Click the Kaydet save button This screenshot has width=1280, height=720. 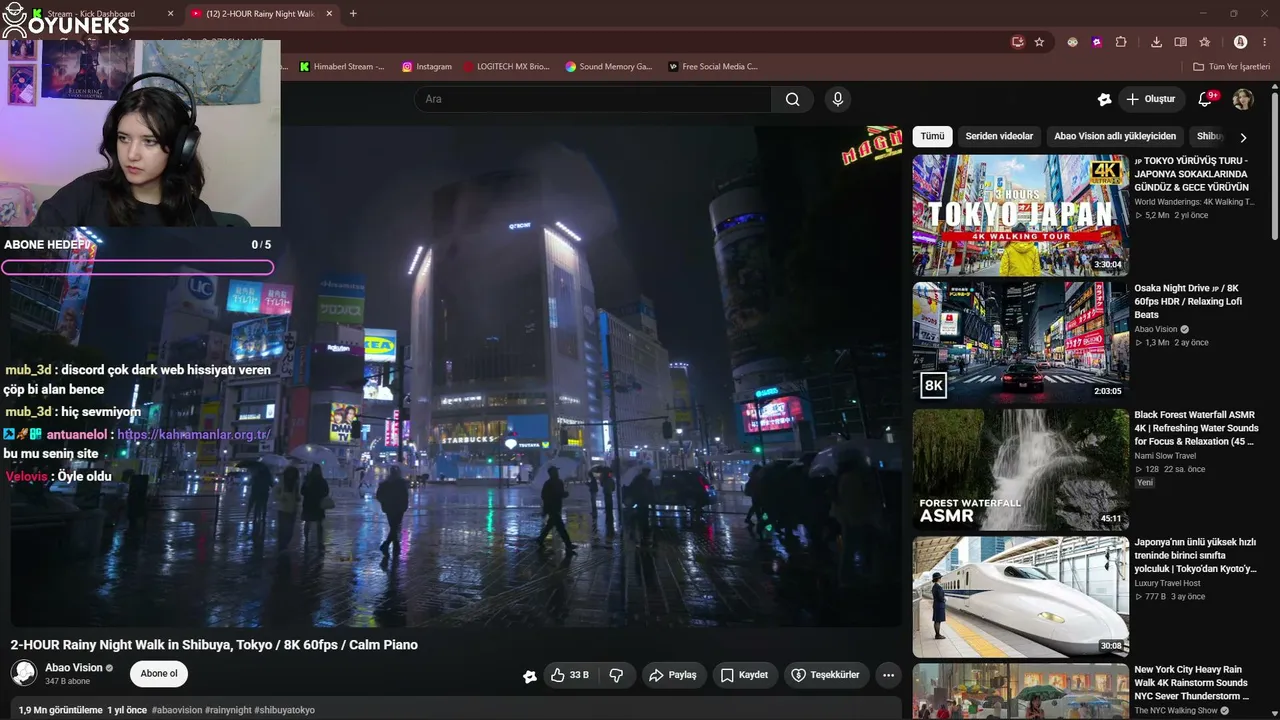745,675
